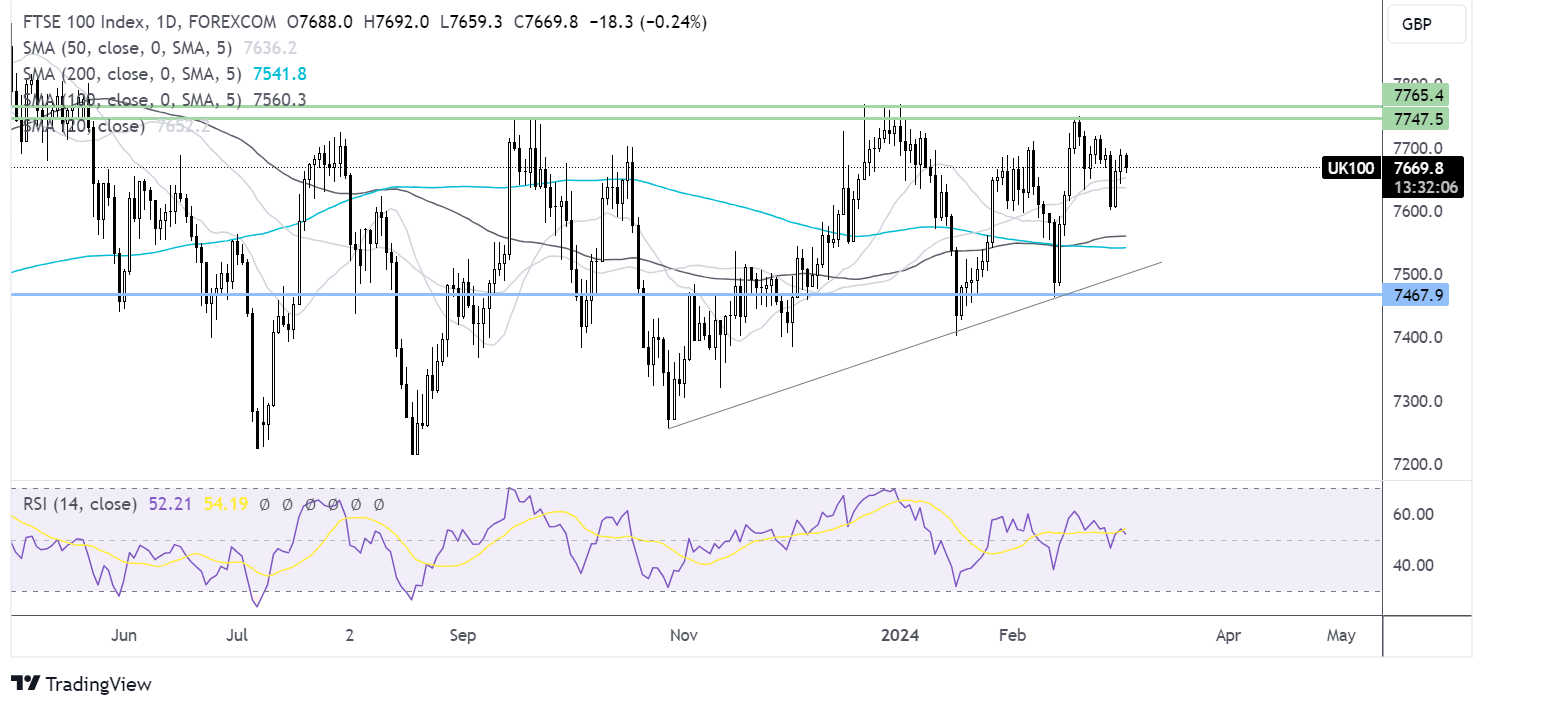1544x710 pixels.
Task: Open the GBP currency selector
Action: click(1427, 25)
